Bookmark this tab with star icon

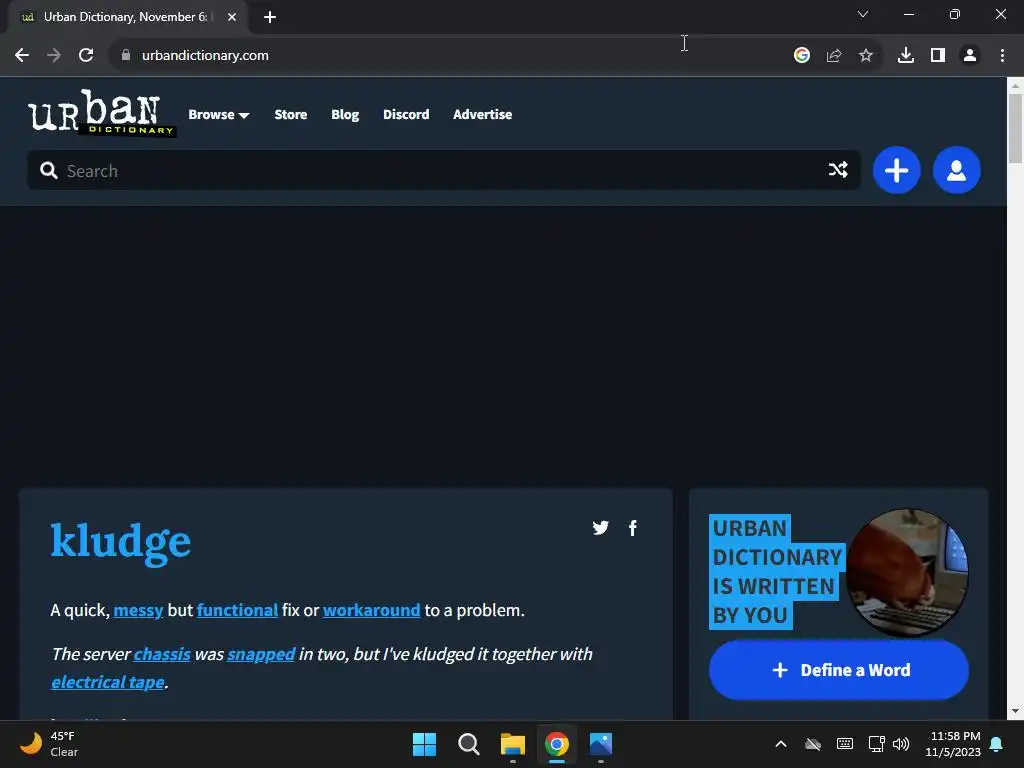coord(866,56)
